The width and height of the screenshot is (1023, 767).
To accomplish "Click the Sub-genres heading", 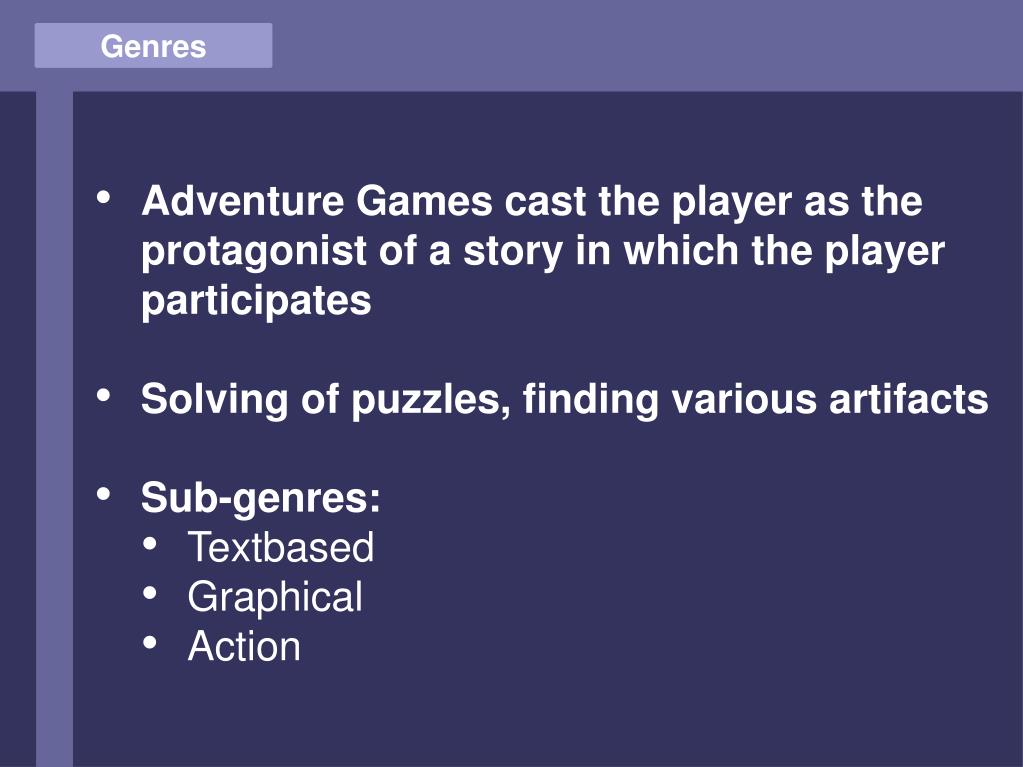I will tap(260, 498).
